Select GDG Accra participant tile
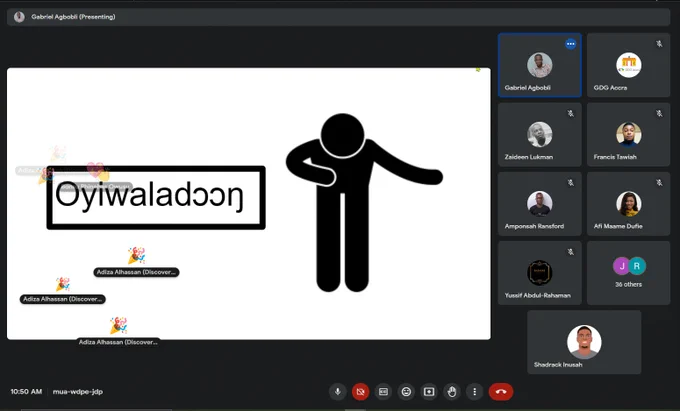 click(628, 65)
